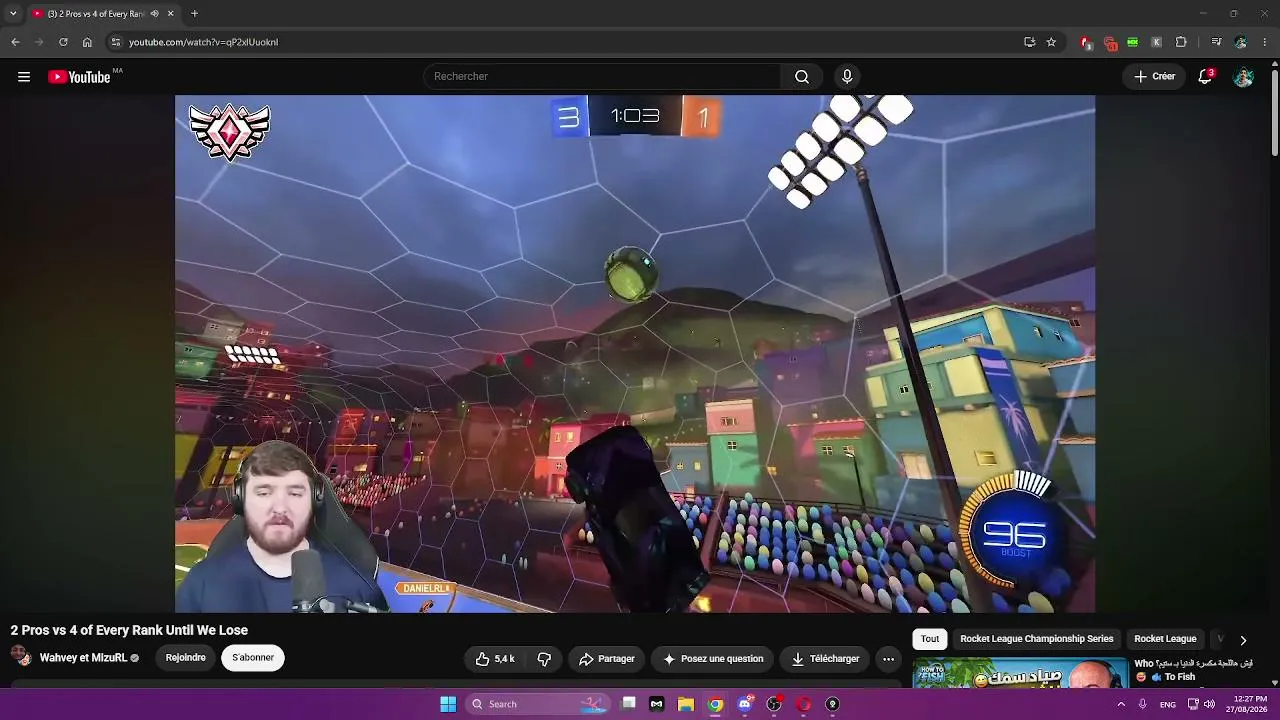1280x720 pixels.
Task: Subscribe with the S'abonner button
Action: click(253, 658)
